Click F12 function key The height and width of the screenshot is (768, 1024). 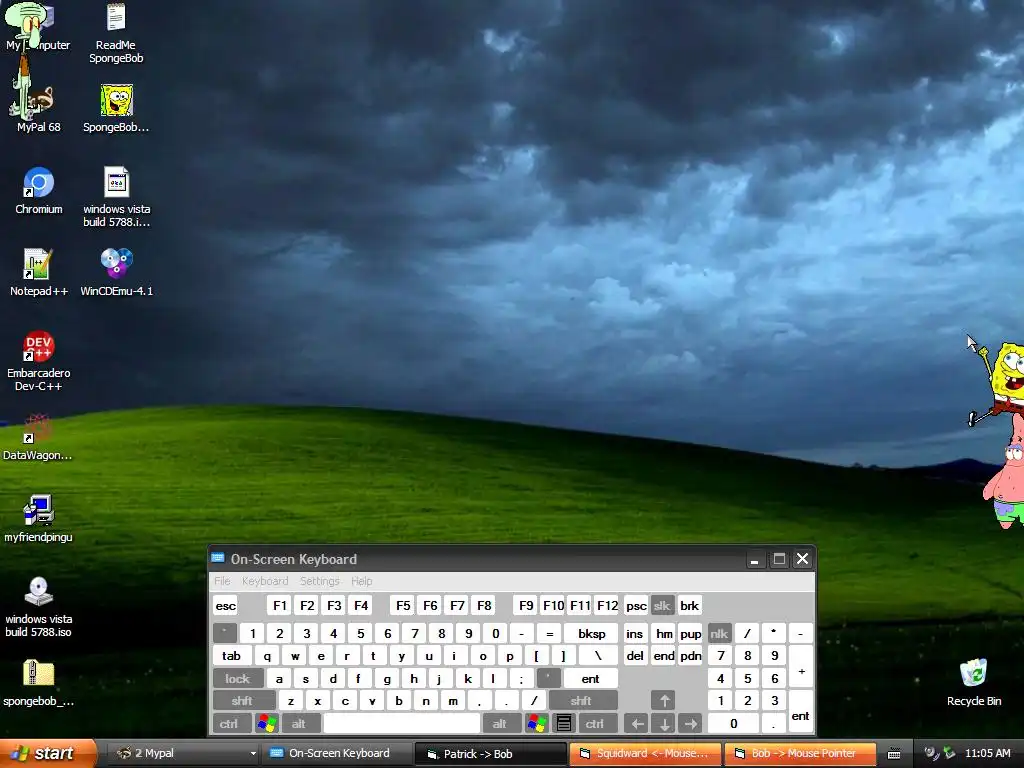click(607, 605)
